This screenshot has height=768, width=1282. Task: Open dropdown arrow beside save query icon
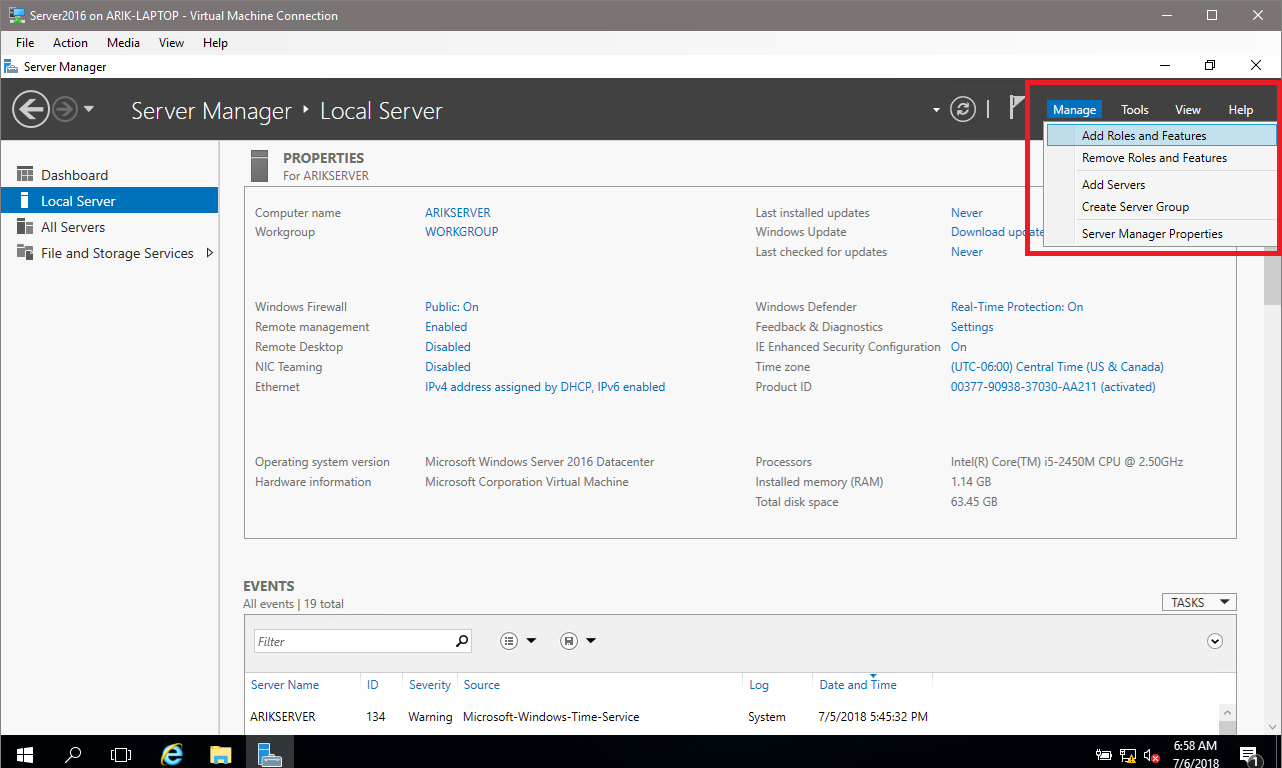coord(591,641)
